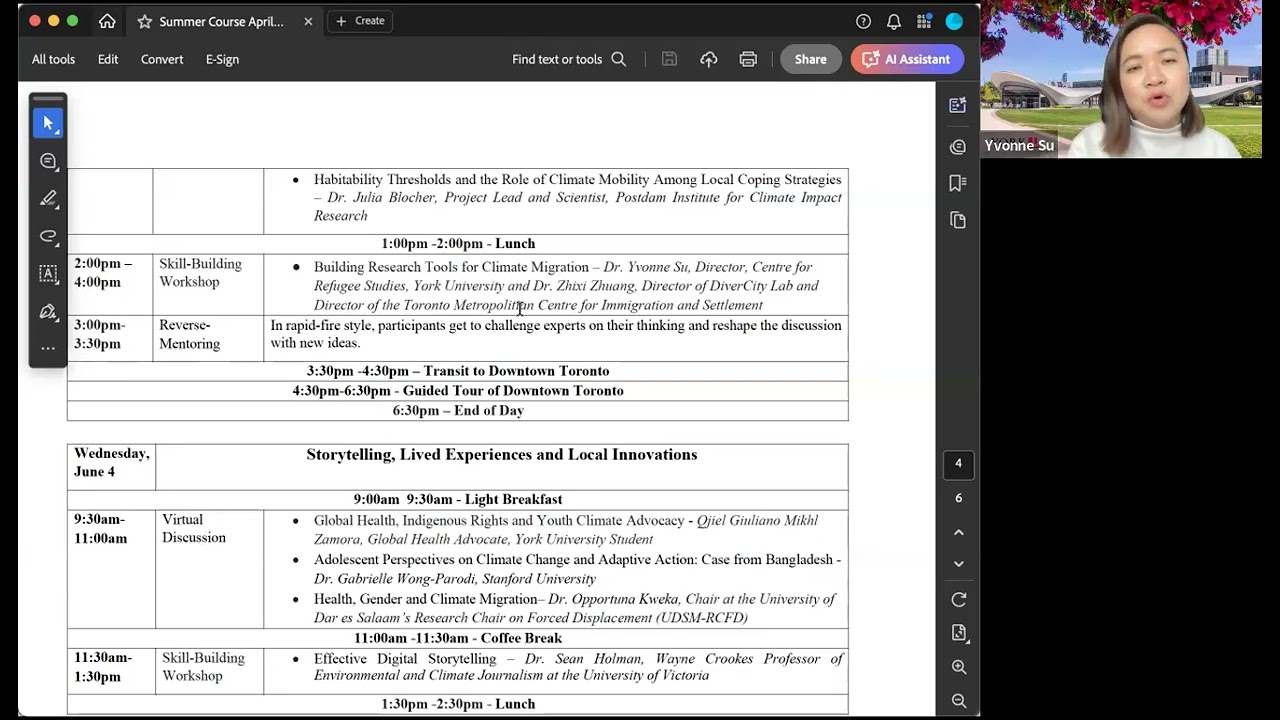The image size is (1280, 720).
Task: Click '11:00am -11:30am - Coffee Break' row
Action: point(458,638)
